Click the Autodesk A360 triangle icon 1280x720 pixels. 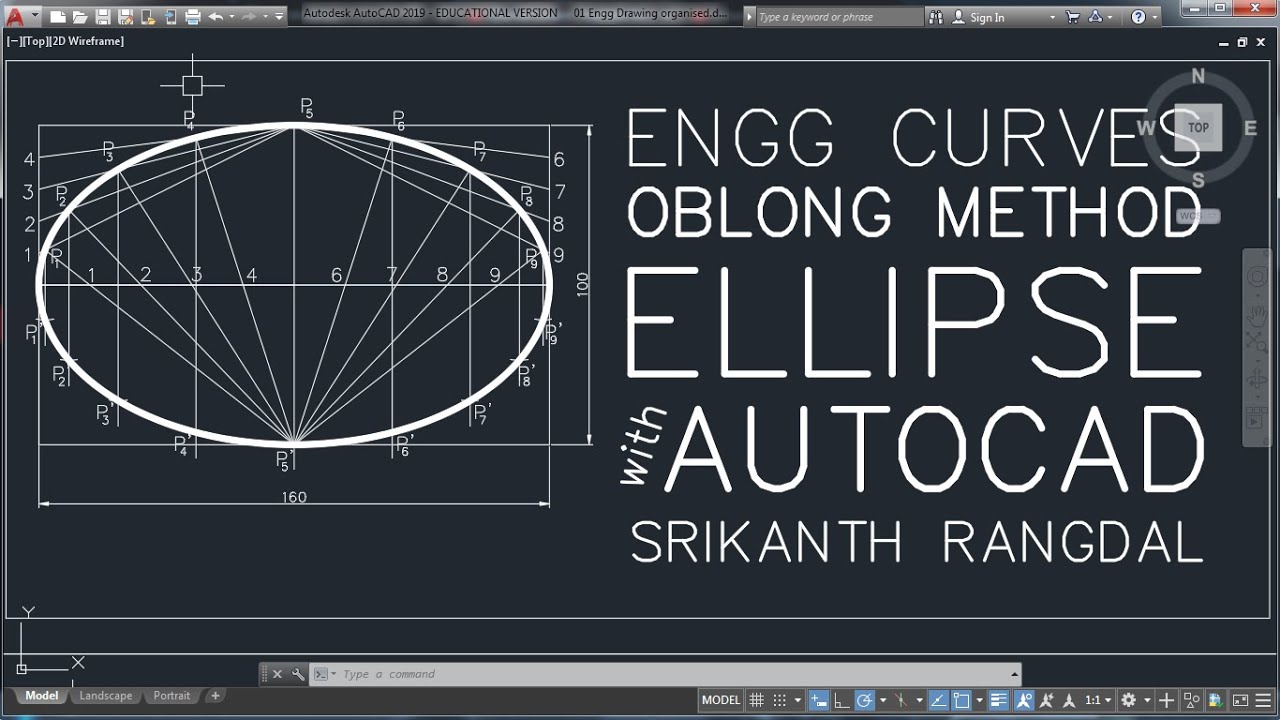[1095, 17]
